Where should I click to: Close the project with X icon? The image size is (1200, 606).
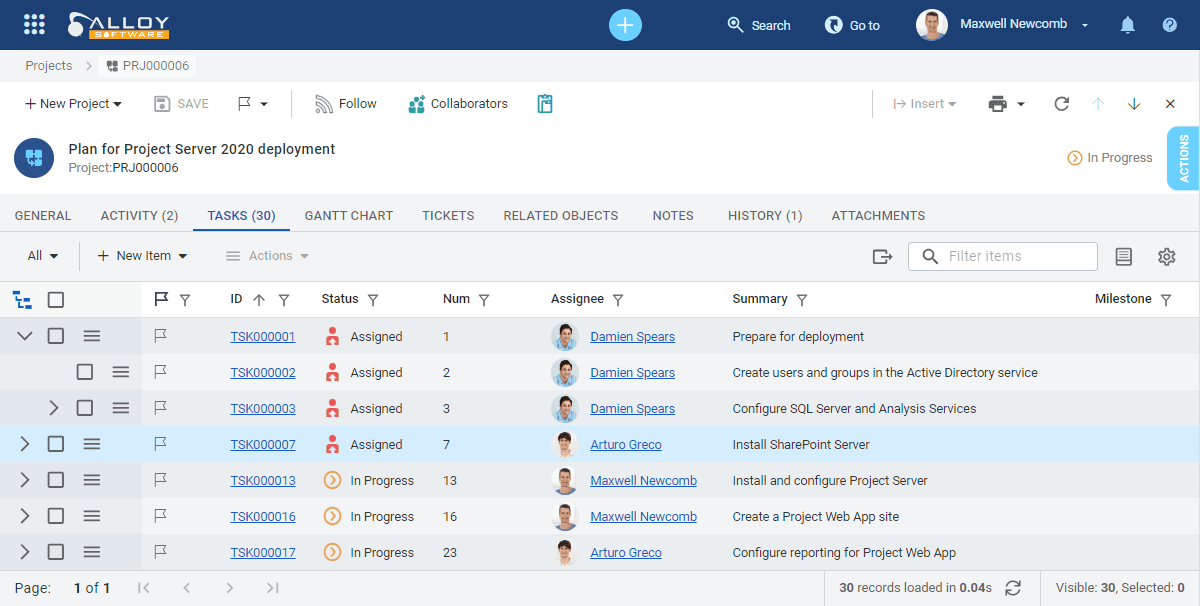point(1170,104)
